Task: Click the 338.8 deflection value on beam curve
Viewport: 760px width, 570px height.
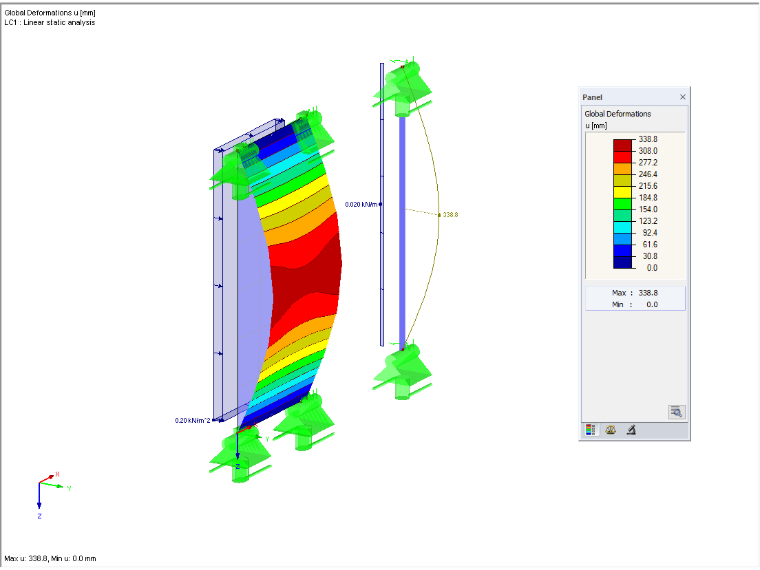Action: tap(450, 214)
